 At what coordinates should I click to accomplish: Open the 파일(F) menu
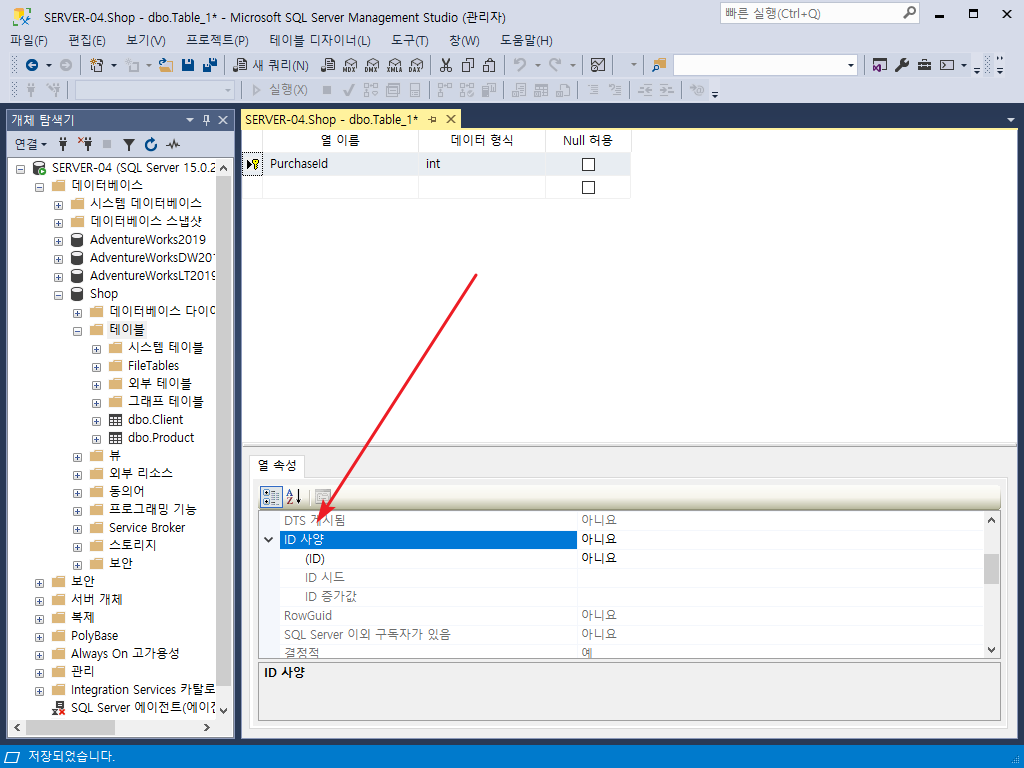(x=29, y=40)
